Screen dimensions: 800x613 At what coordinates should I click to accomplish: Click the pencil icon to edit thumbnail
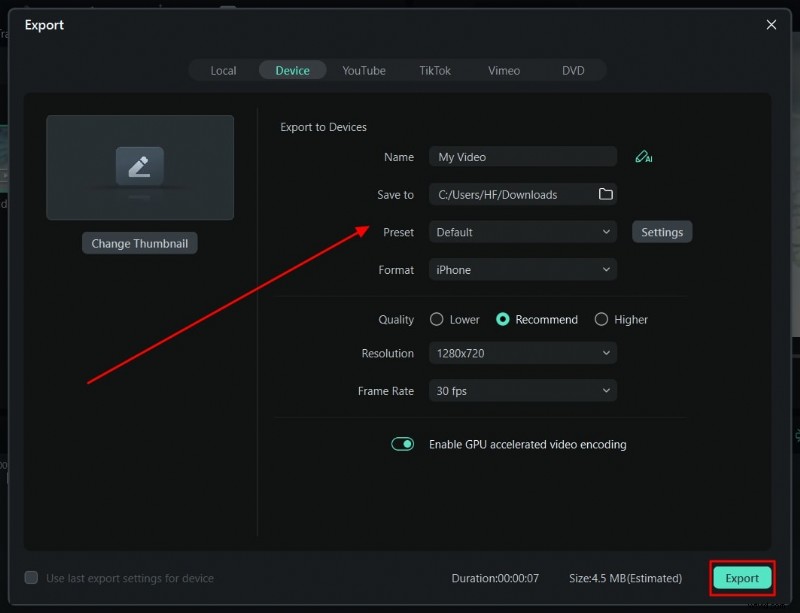(139, 166)
